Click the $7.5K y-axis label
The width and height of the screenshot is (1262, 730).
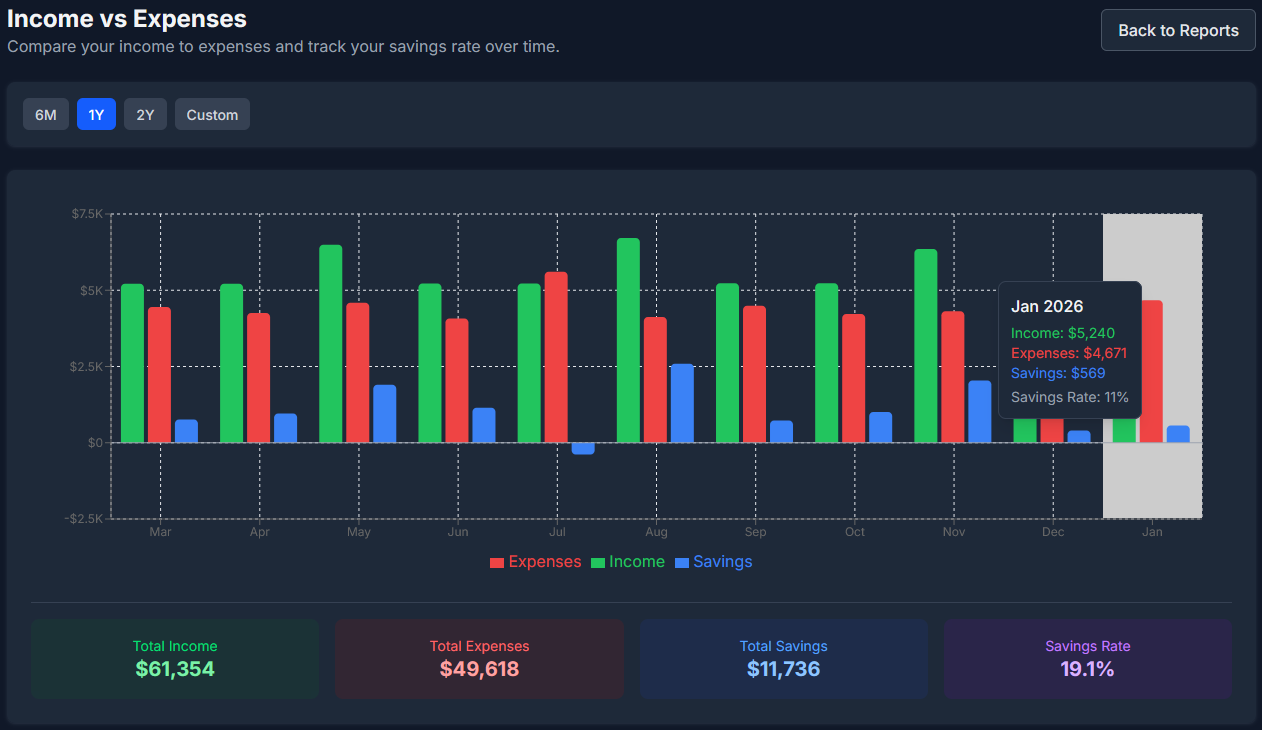tap(87, 214)
